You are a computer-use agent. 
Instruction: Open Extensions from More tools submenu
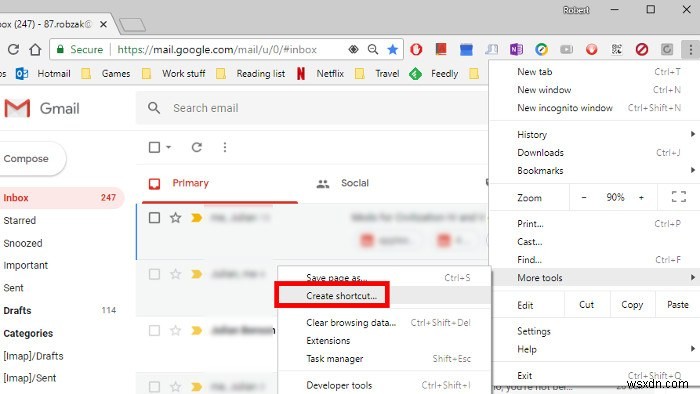coord(384,340)
